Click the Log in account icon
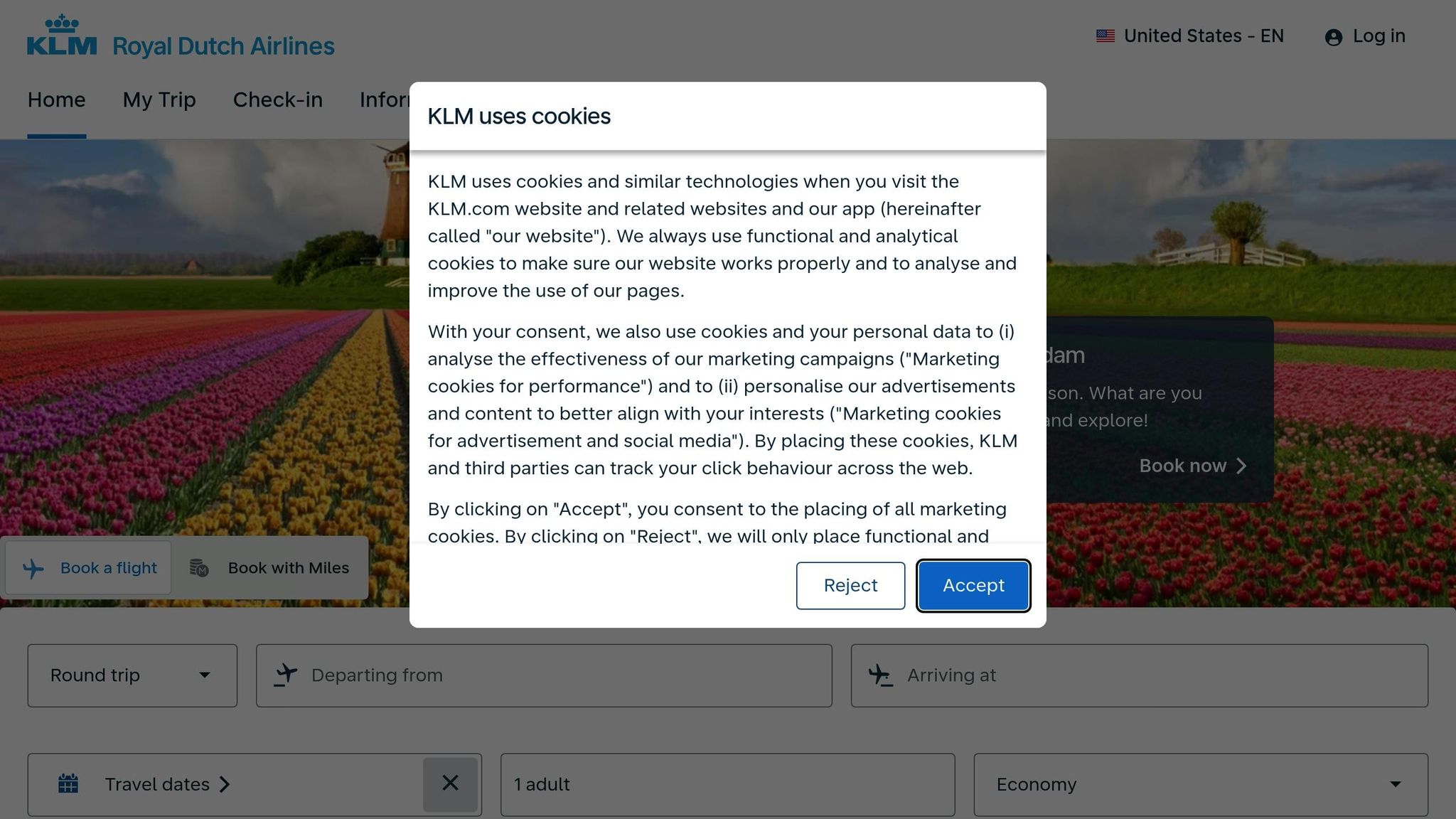The image size is (1456, 819). [1333, 36]
